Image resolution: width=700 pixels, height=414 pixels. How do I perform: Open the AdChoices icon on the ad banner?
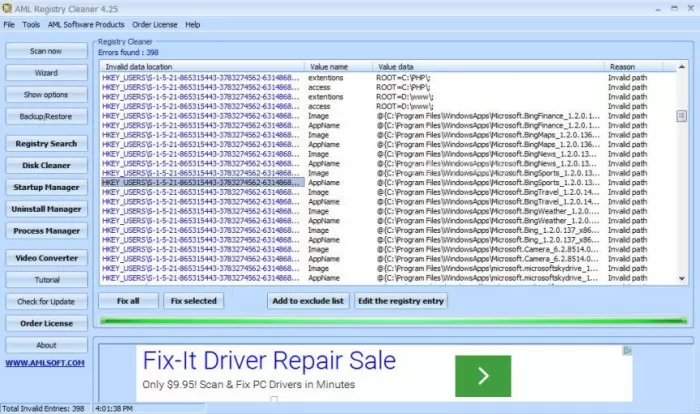pos(627,351)
